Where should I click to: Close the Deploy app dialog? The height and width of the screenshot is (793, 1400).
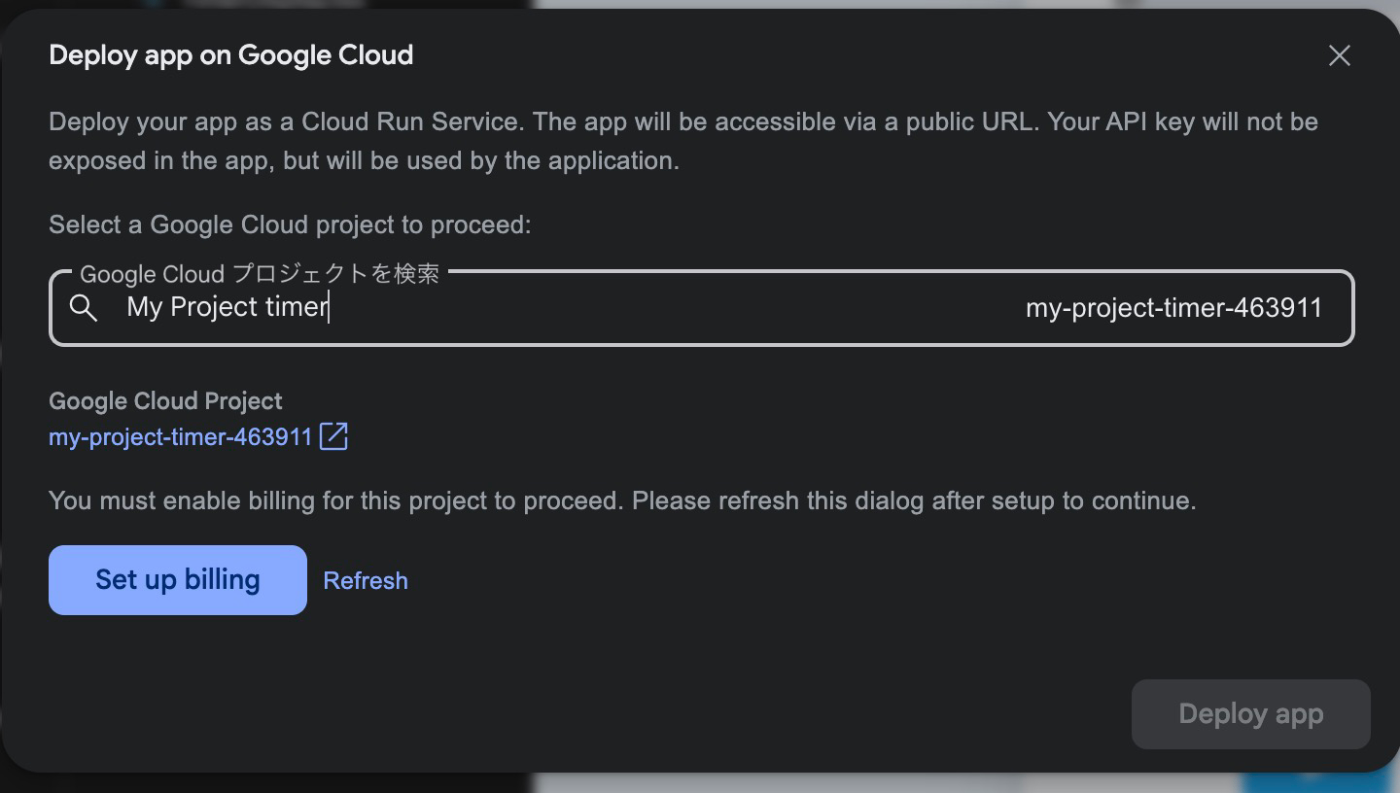pos(1339,56)
